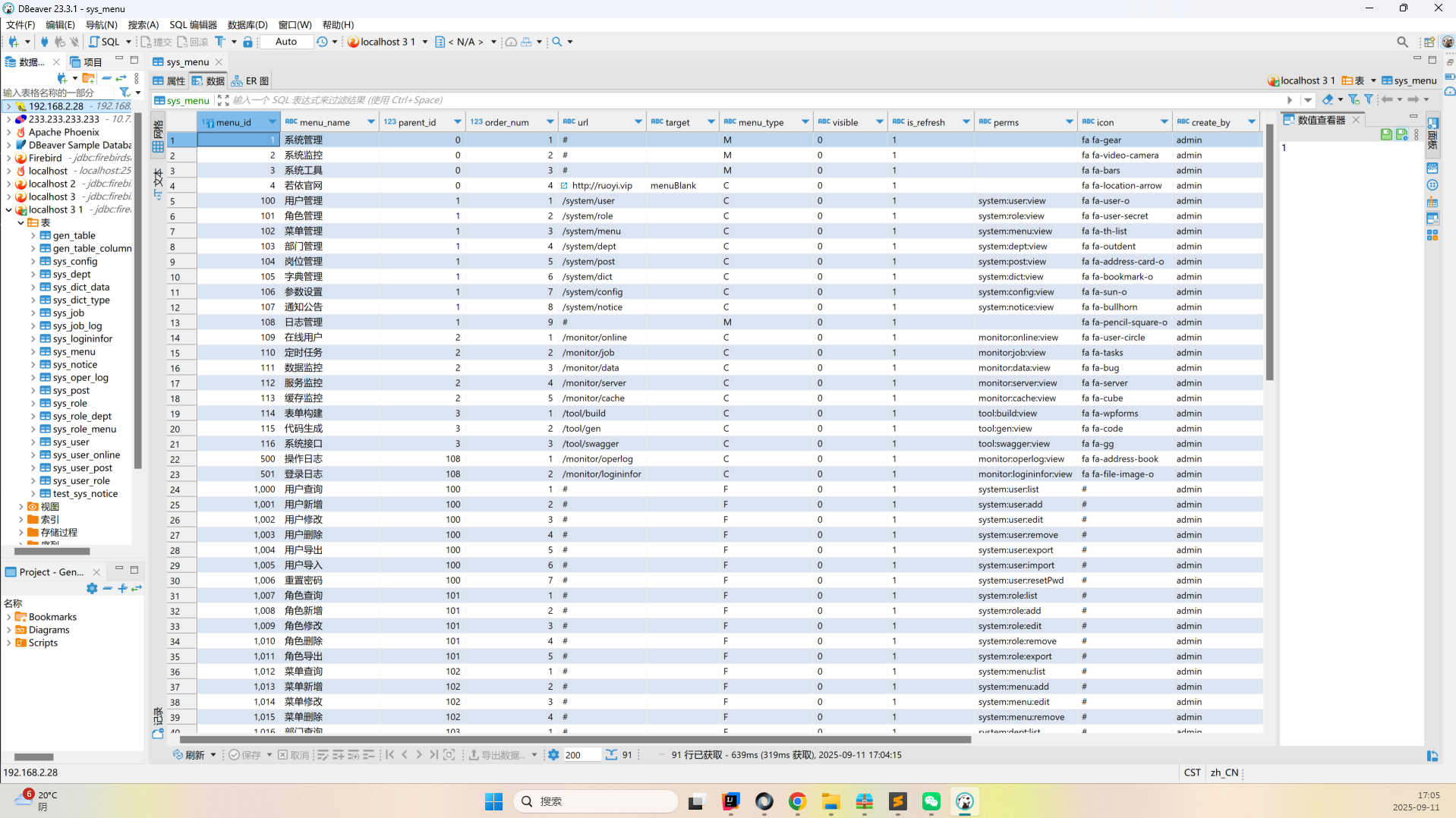Click the refresh icon in bottom toolbar
Screen dimensions: 1456x818
pos(178,755)
